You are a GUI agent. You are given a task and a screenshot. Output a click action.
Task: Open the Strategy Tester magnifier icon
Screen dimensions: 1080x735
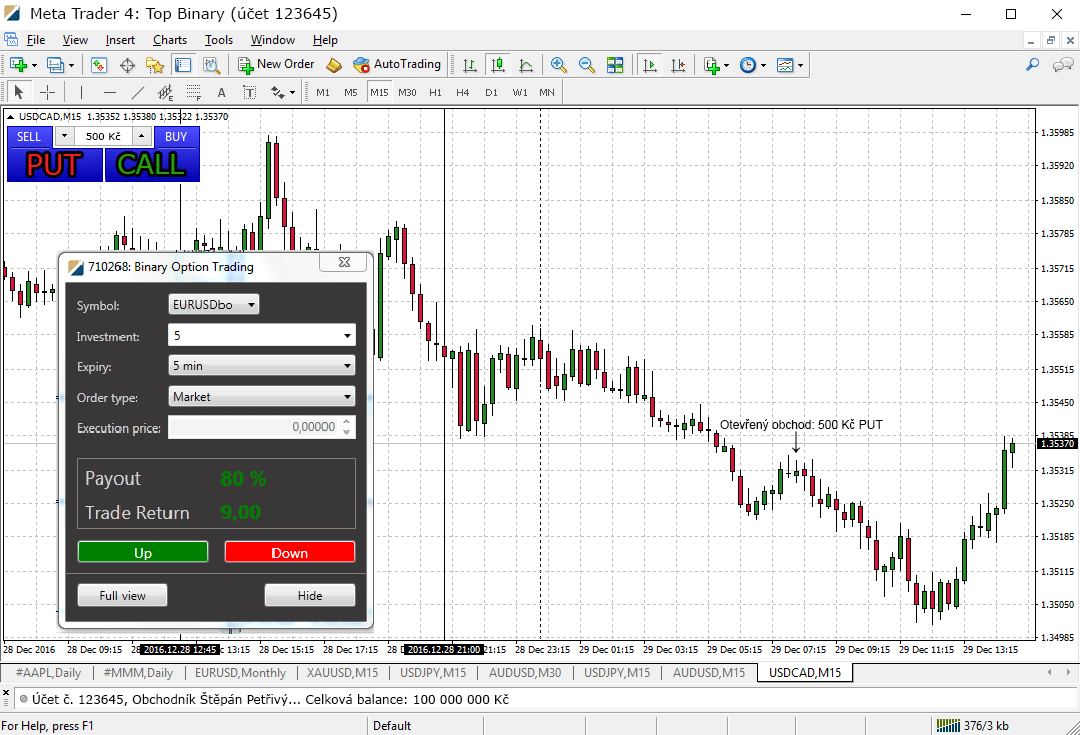[211, 65]
